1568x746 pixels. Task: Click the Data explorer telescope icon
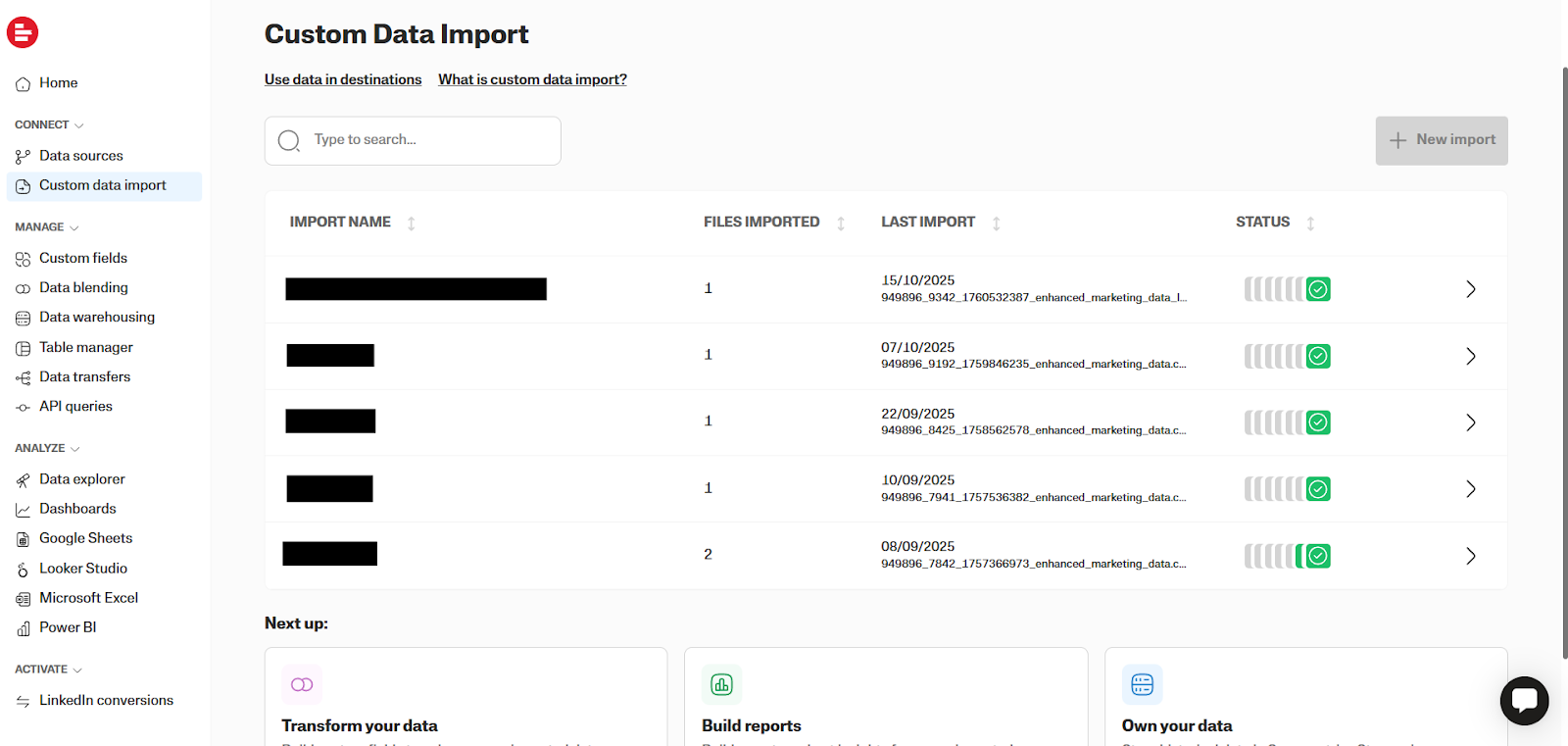tap(23, 480)
